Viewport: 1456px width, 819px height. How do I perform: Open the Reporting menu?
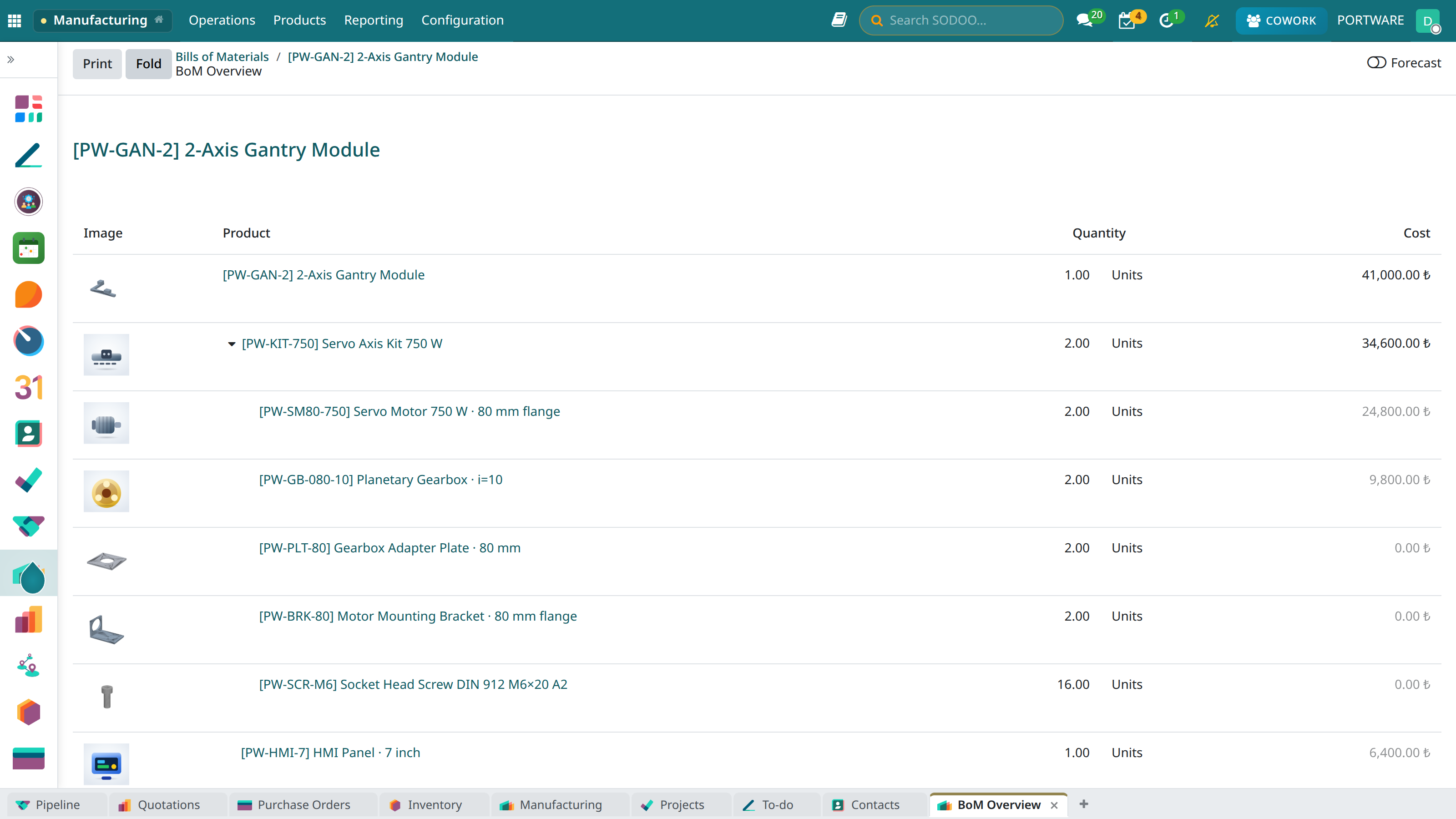pos(374,20)
